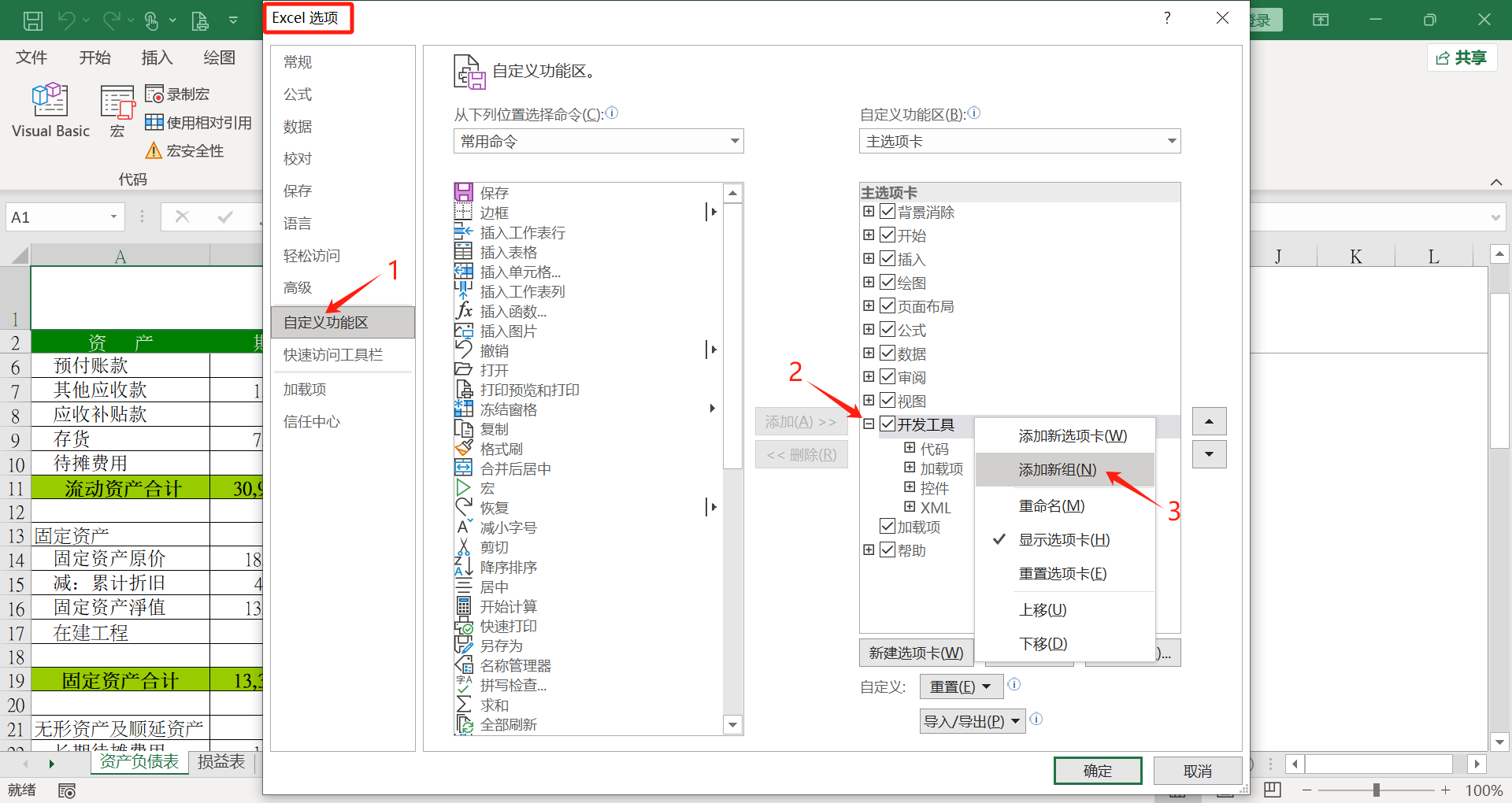Select 名称管理器 command icon
The image size is (1512, 803).
(x=464, y=664)
